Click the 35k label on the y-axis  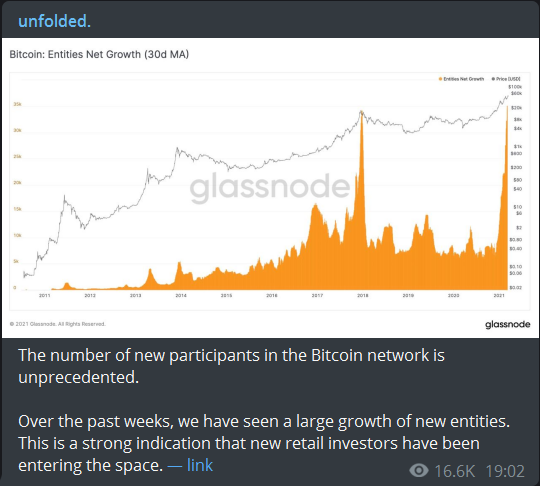pos(17,104)
